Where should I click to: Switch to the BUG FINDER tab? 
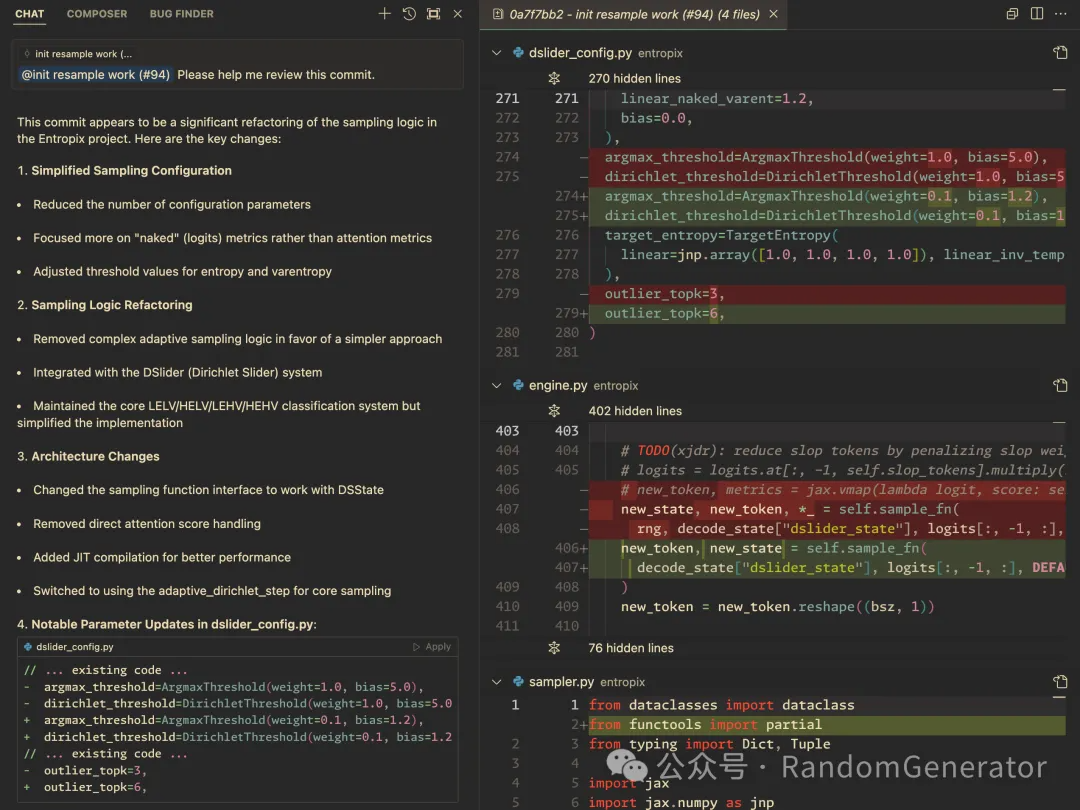[x=182, y=14]
